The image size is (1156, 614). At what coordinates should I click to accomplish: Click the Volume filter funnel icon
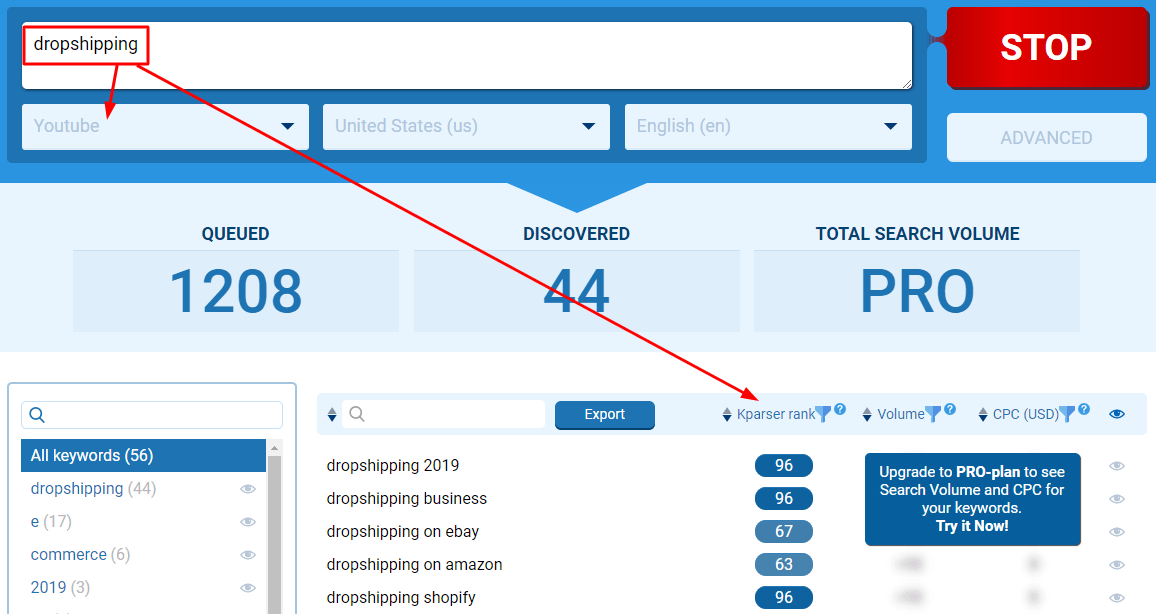coord(932,414)
